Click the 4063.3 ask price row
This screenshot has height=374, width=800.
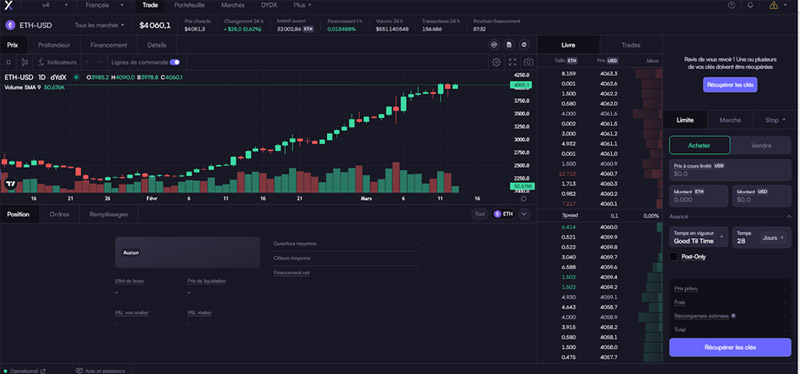pyautogui.click(x=600, y=73)
